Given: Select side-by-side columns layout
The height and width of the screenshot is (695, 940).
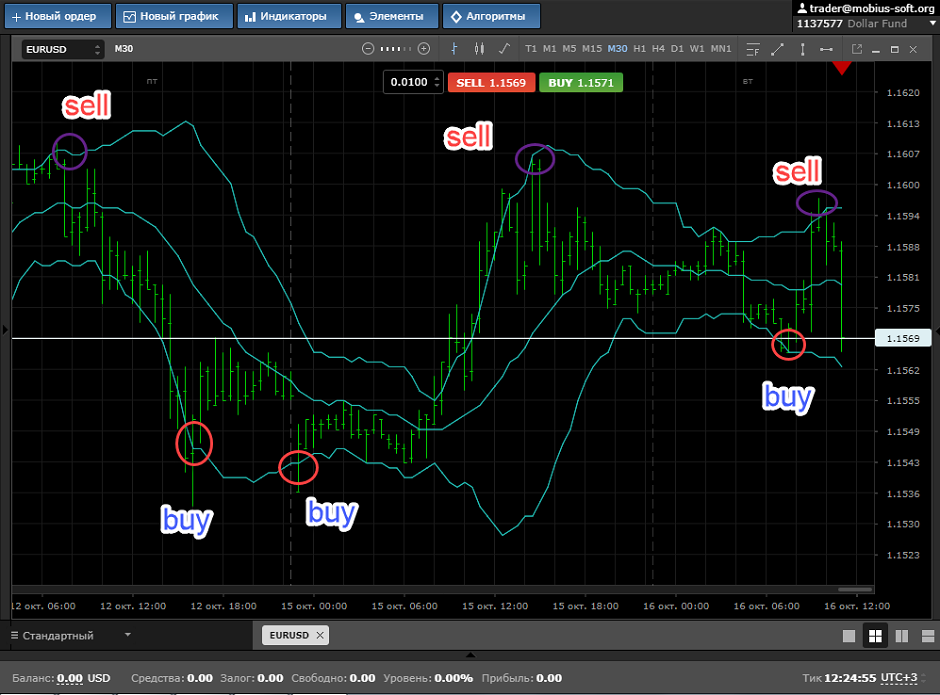Looking at the screenshot, I should click(902, 636).
